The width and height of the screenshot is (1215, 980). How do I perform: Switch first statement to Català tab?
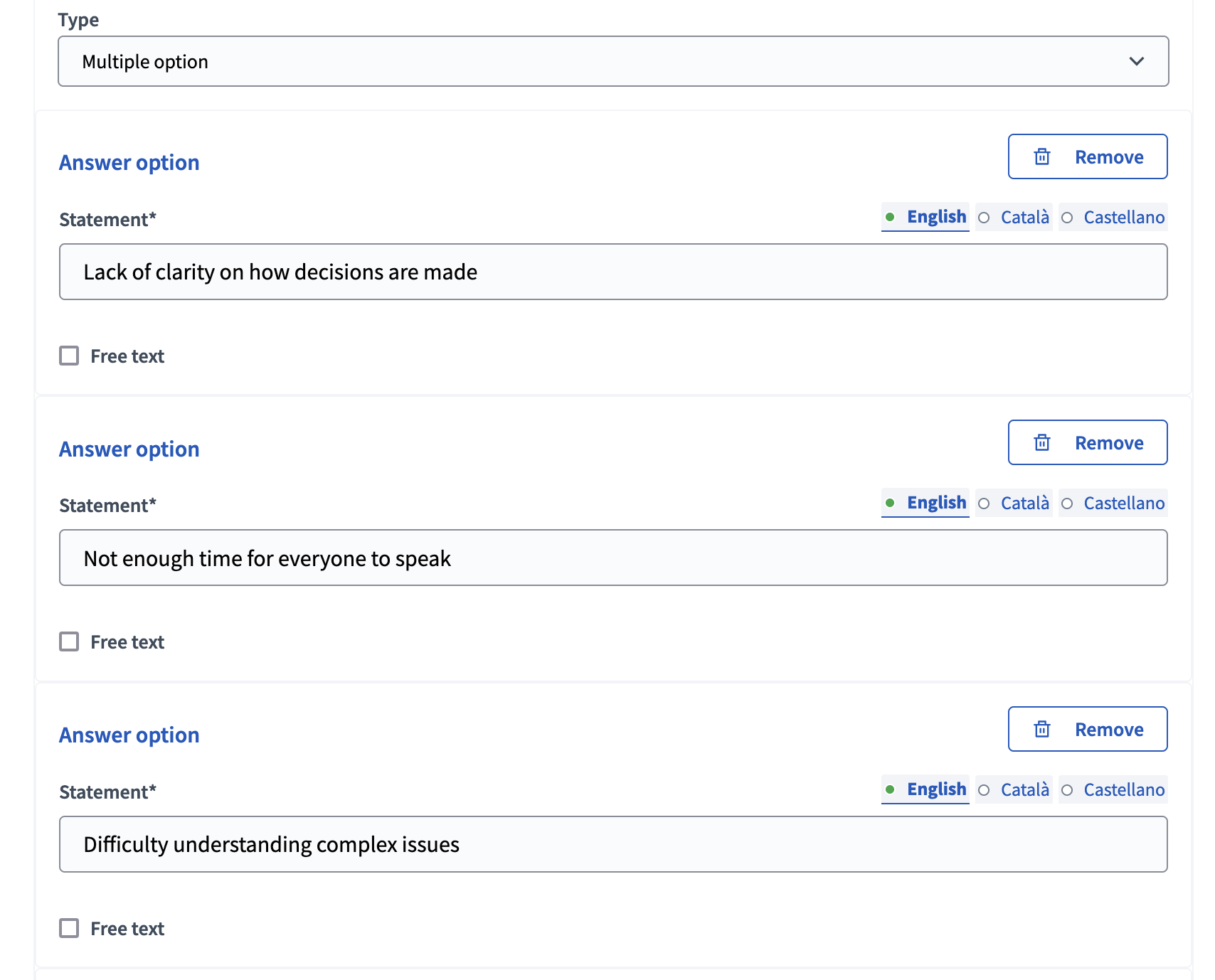1014,217
